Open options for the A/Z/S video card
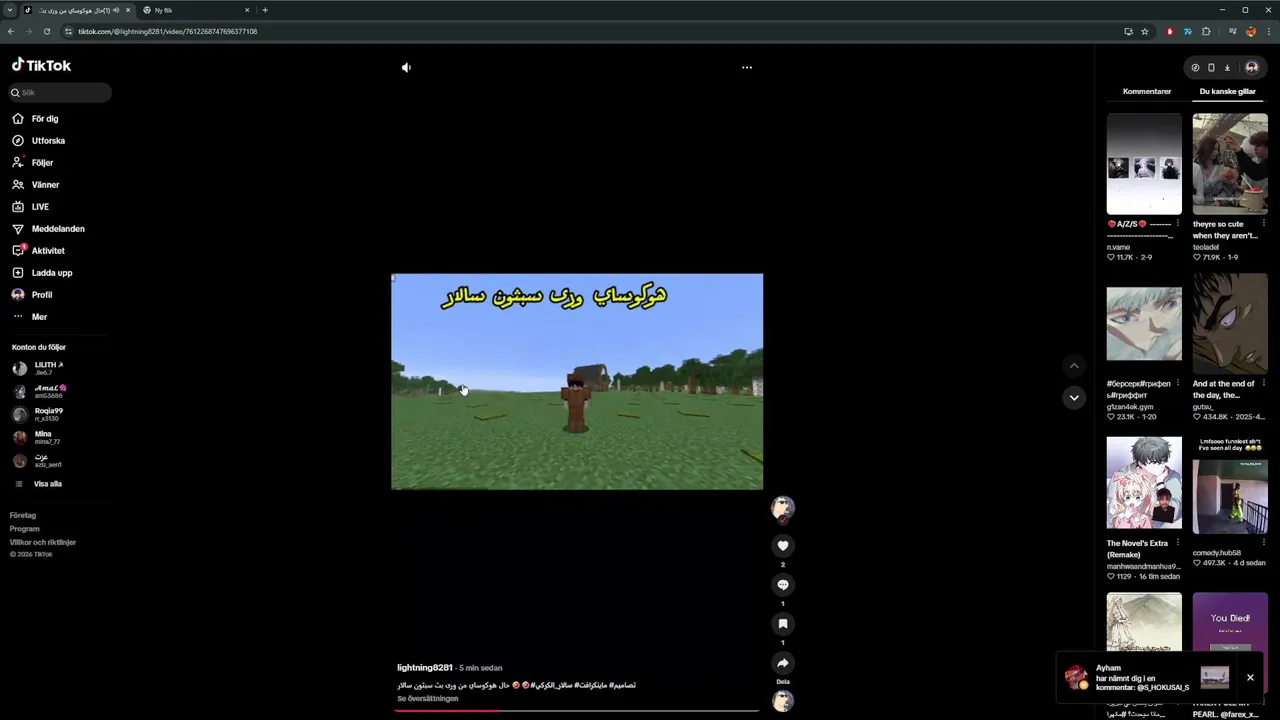Viewport: 1280px width, 720px height. (x=1178, y=224)
